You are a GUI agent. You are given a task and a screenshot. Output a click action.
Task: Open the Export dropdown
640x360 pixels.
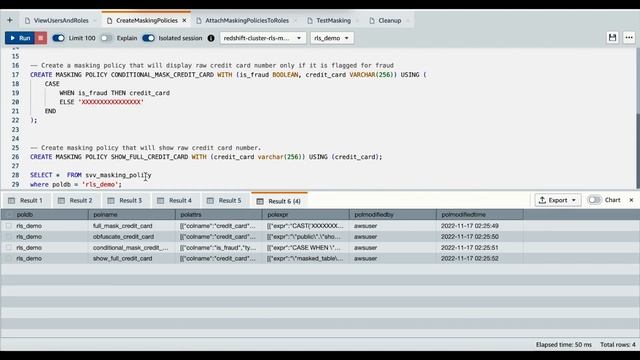[558, 200]
